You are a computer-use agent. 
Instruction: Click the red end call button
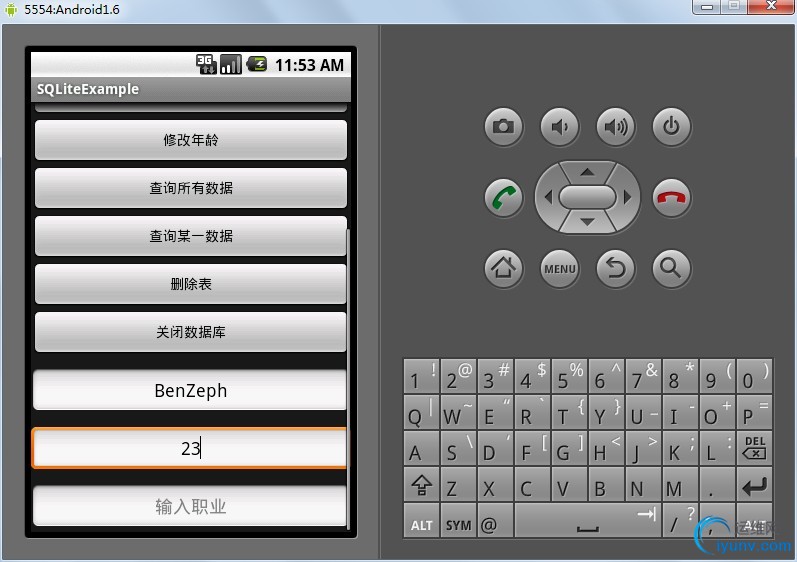(671, 197)
